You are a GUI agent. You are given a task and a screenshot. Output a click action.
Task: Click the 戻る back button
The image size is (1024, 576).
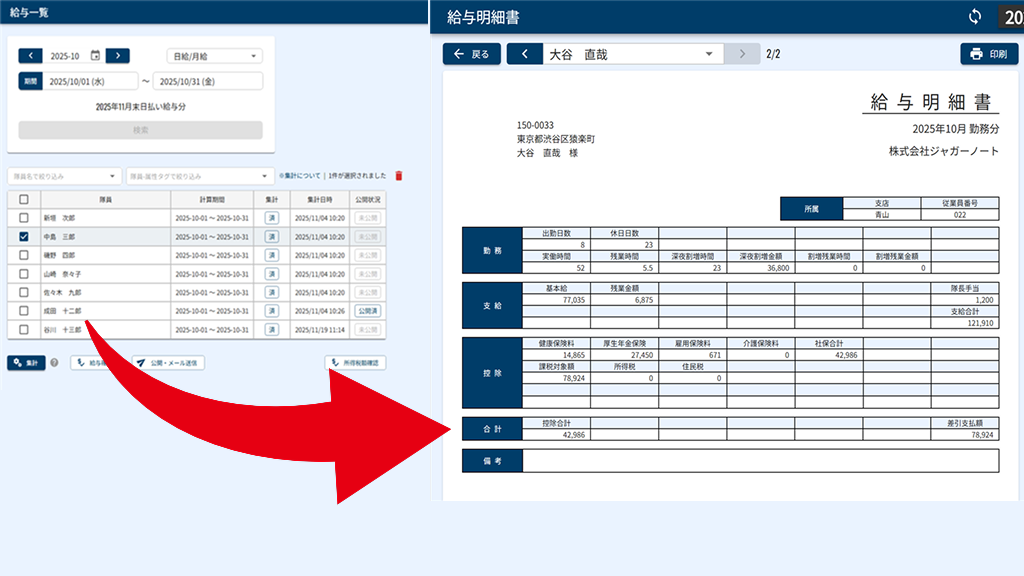click(472, 54)
